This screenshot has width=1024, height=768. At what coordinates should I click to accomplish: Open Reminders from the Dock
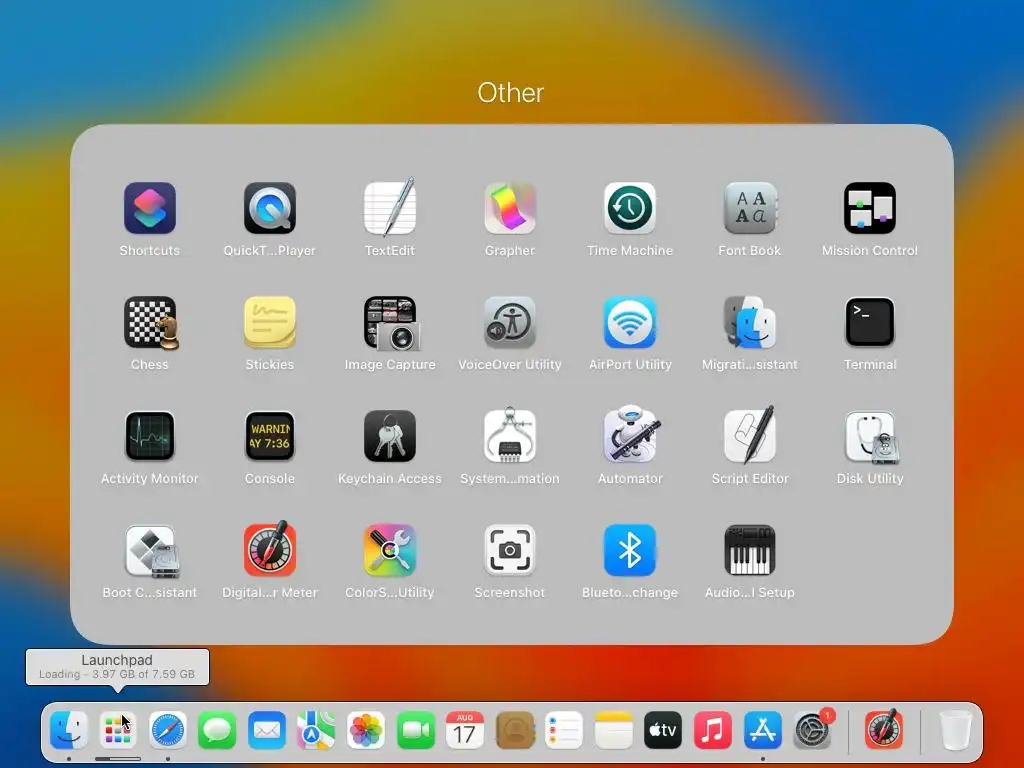tap(564, 730)
